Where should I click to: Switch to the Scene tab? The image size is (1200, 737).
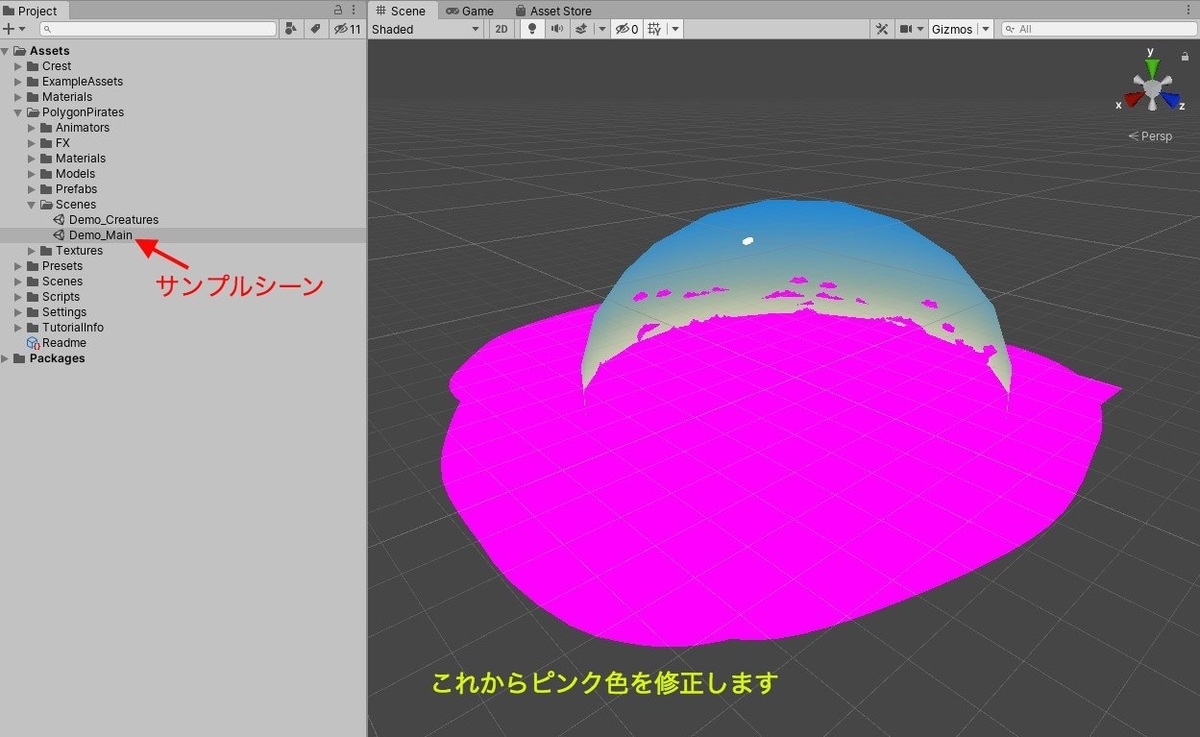[x=401, y=10]
